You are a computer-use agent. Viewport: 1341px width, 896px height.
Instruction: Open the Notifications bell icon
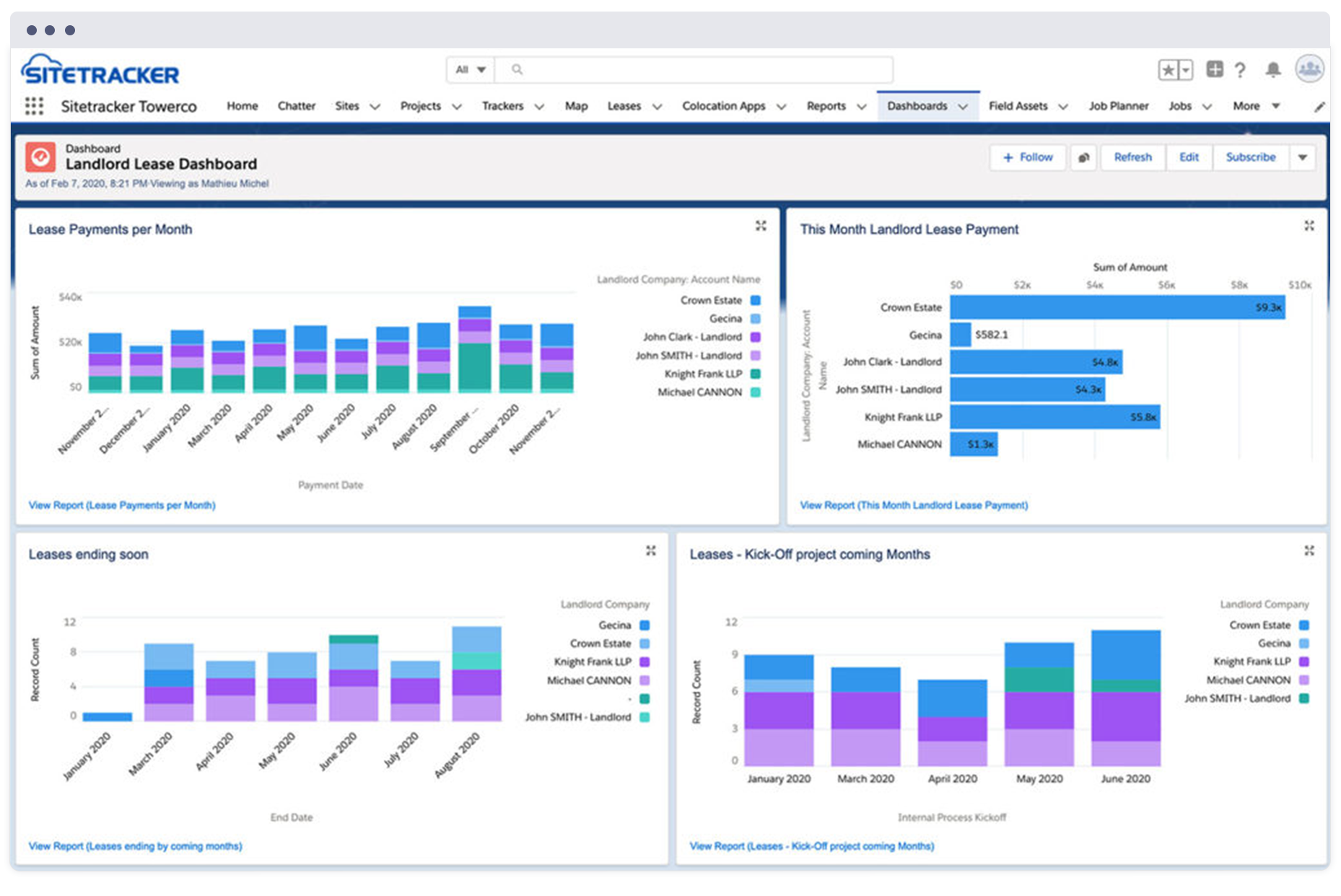(x=1273, y=69)
